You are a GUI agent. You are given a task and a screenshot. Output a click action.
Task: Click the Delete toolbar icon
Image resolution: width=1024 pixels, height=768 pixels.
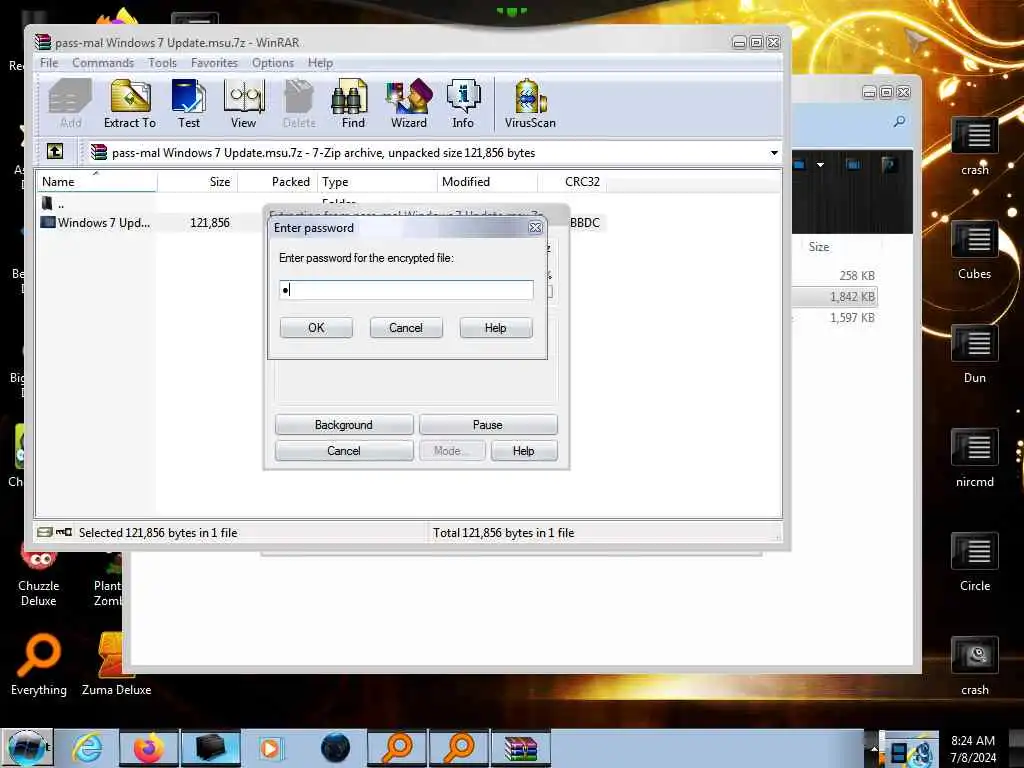(x=299, y=104)
